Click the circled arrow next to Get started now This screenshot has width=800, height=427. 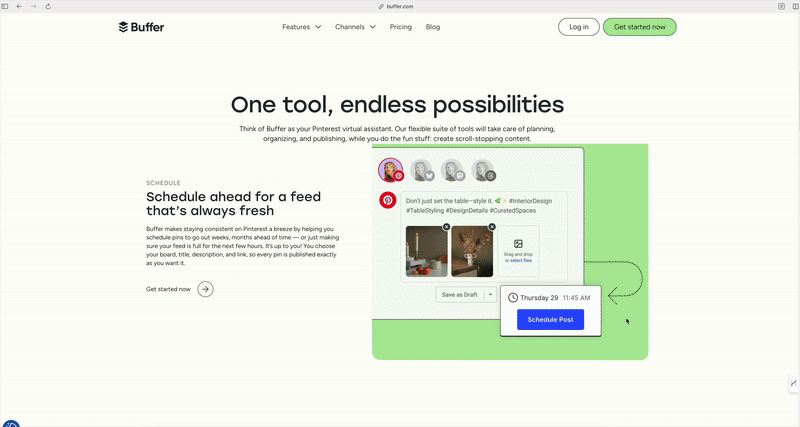tap(205, 289)
